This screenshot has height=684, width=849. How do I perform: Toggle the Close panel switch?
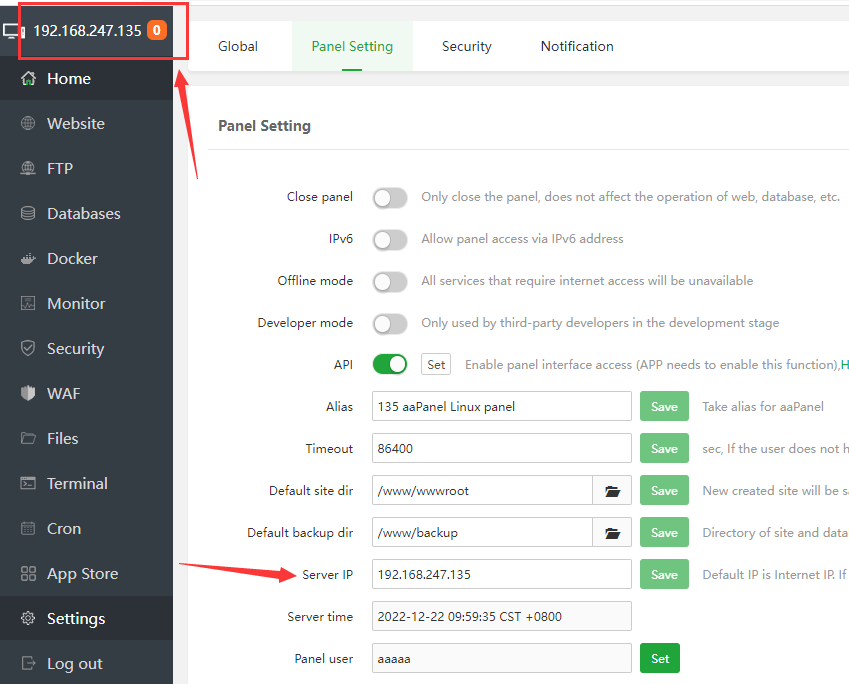click(x=390, y=198)
